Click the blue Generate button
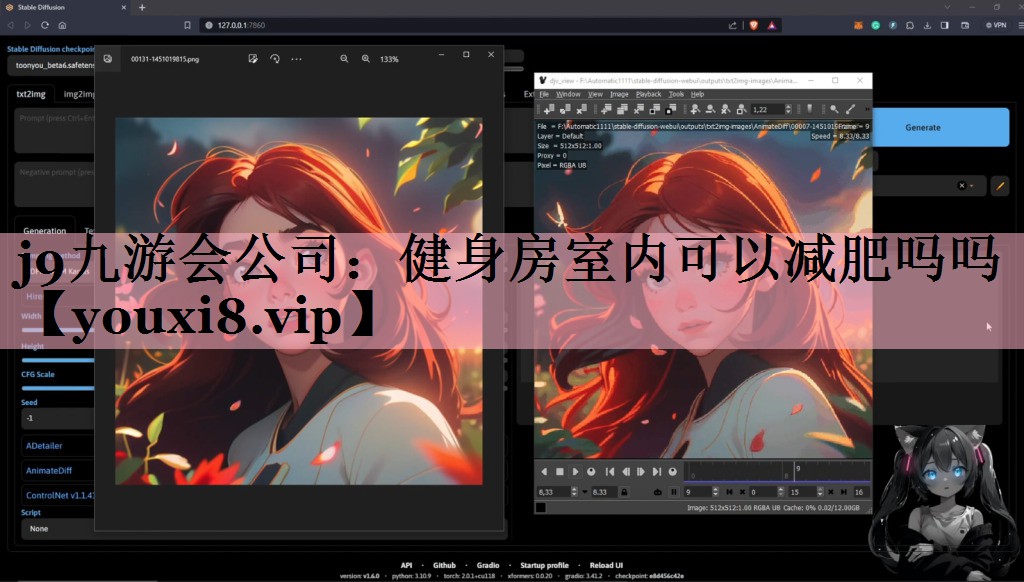This screenshot has height=582, width=1024. coord(923,127)
